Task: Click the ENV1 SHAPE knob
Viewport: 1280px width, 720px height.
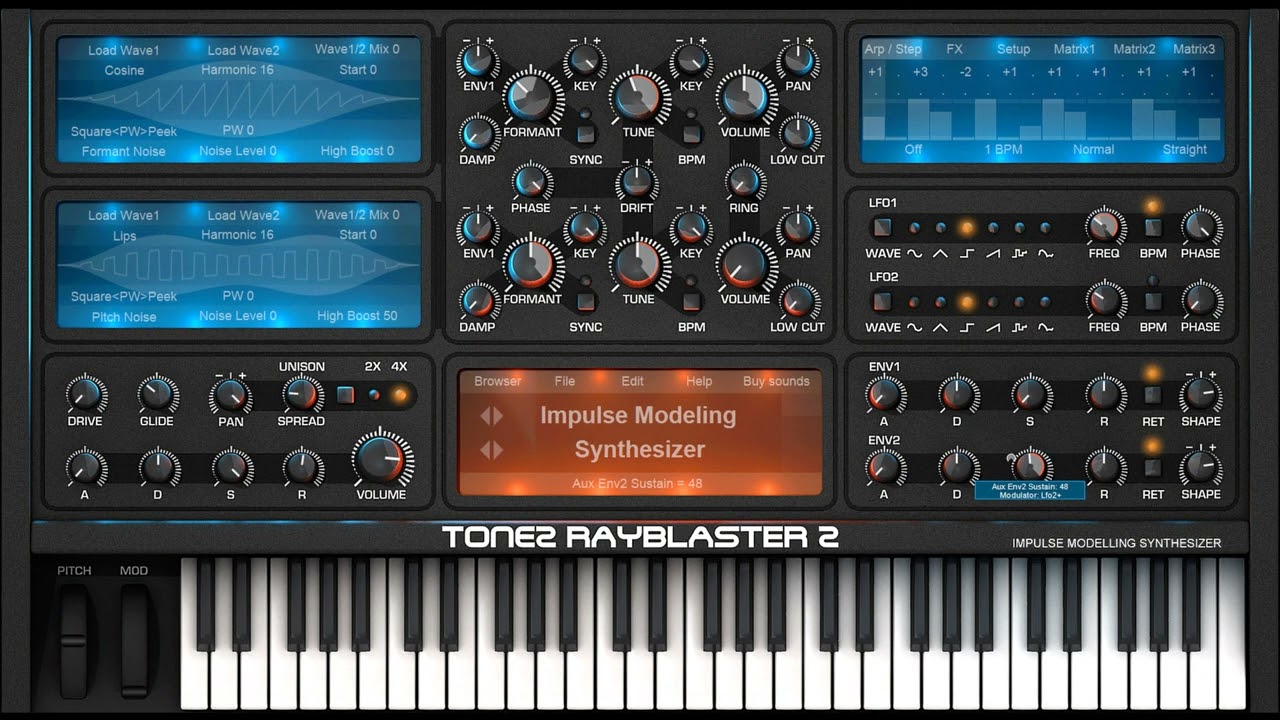Action: pos(1200,395)
